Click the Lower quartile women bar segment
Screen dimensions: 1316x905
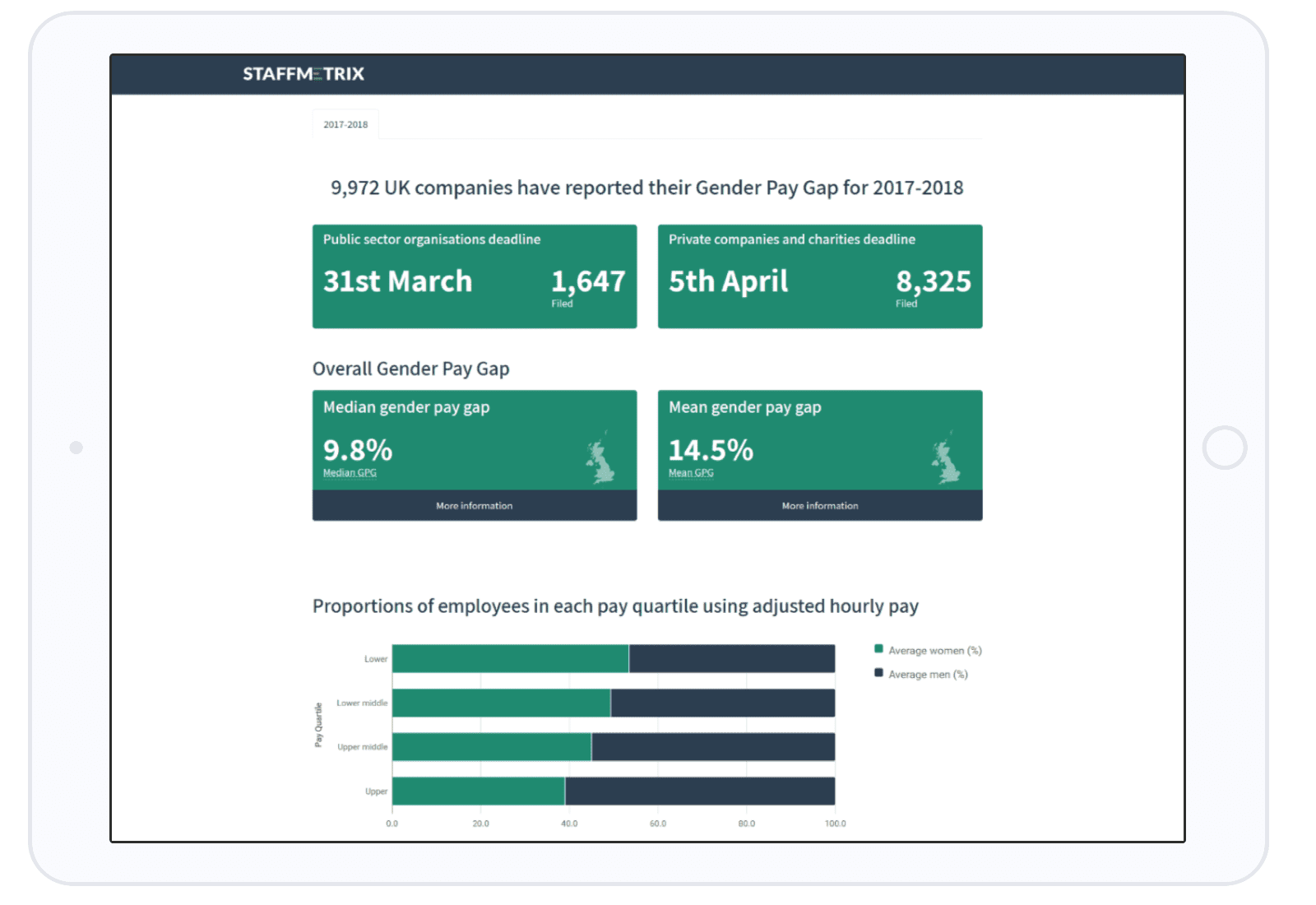[x=511, y=659]
